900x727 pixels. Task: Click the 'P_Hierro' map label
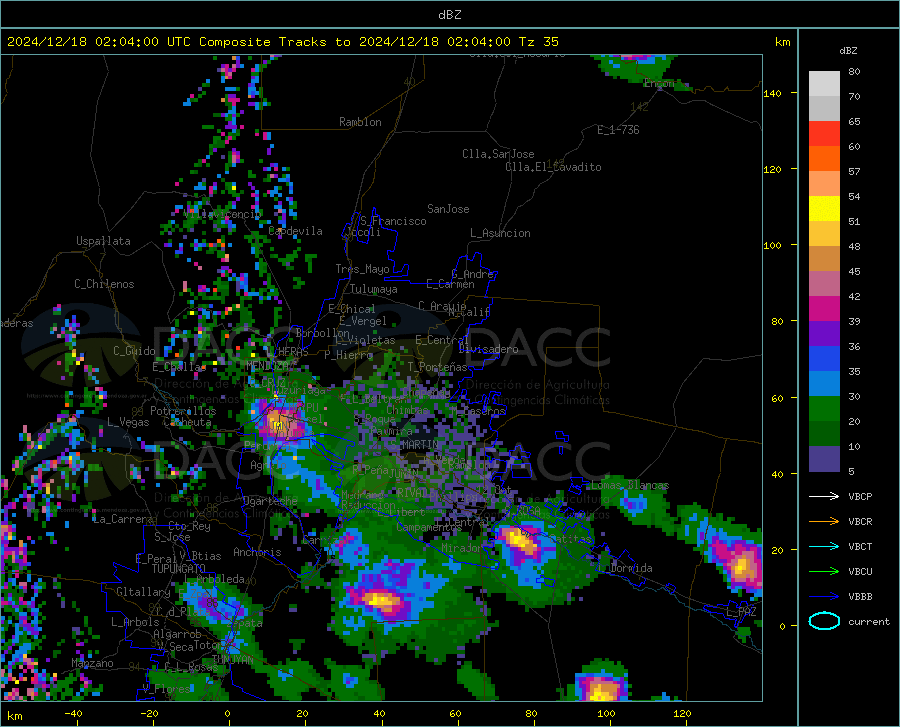pyautogui.click(x=348, y=355)
